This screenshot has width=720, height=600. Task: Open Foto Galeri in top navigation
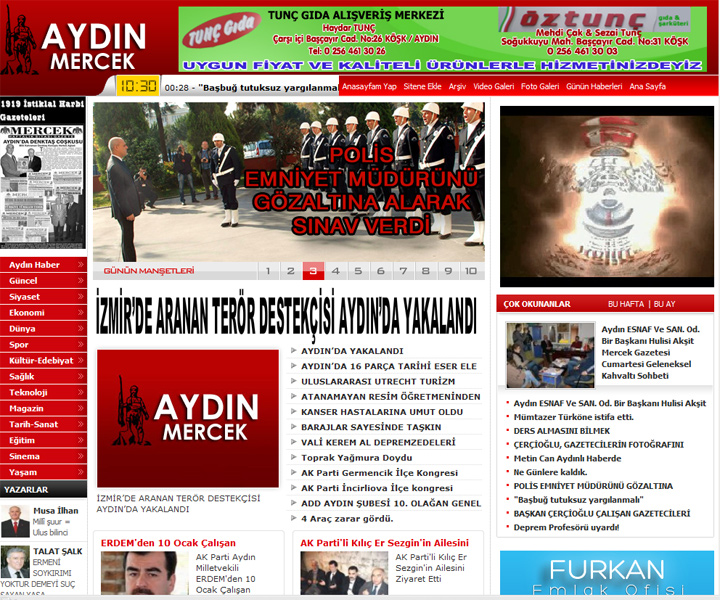[x=540, y=86]
